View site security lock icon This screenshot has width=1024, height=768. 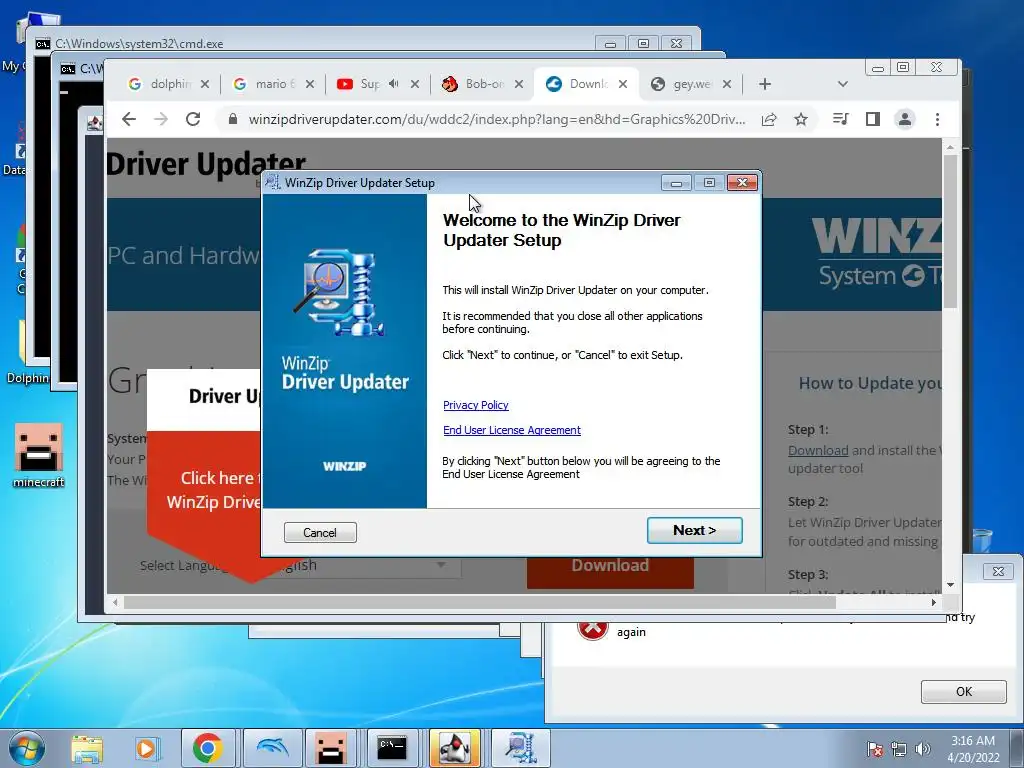232,119
